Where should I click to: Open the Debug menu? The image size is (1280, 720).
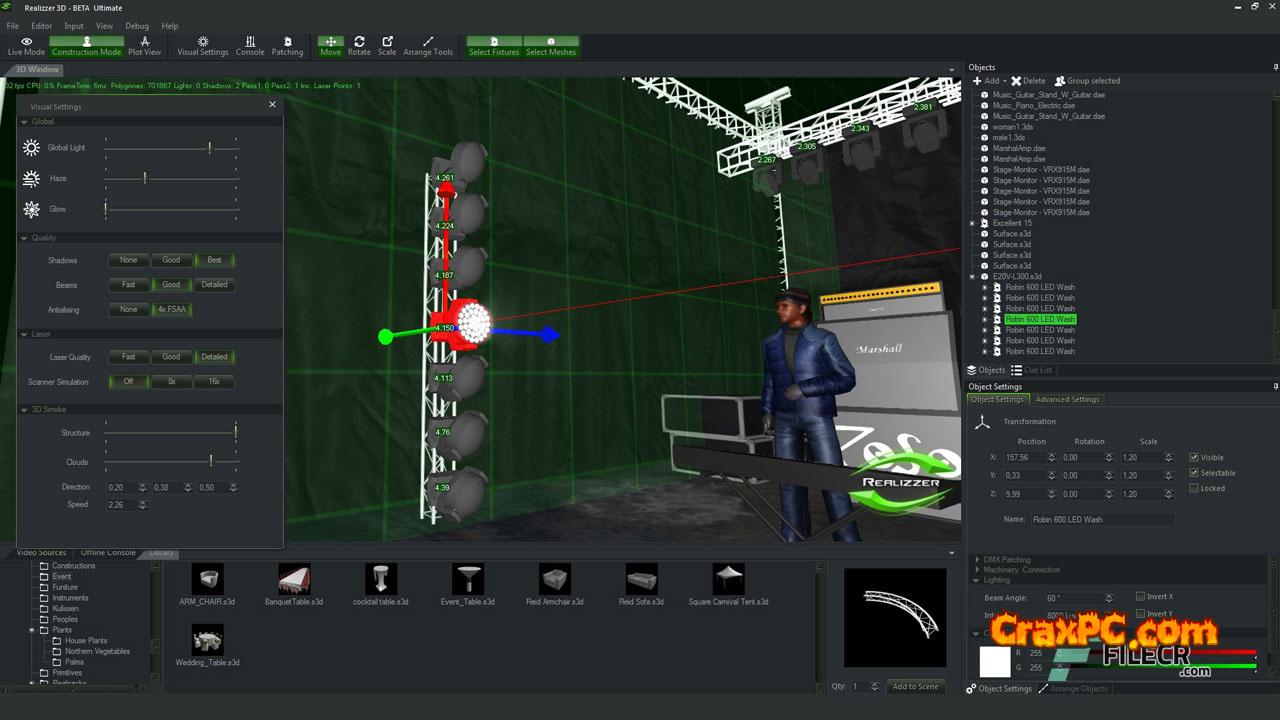point(137,26)
